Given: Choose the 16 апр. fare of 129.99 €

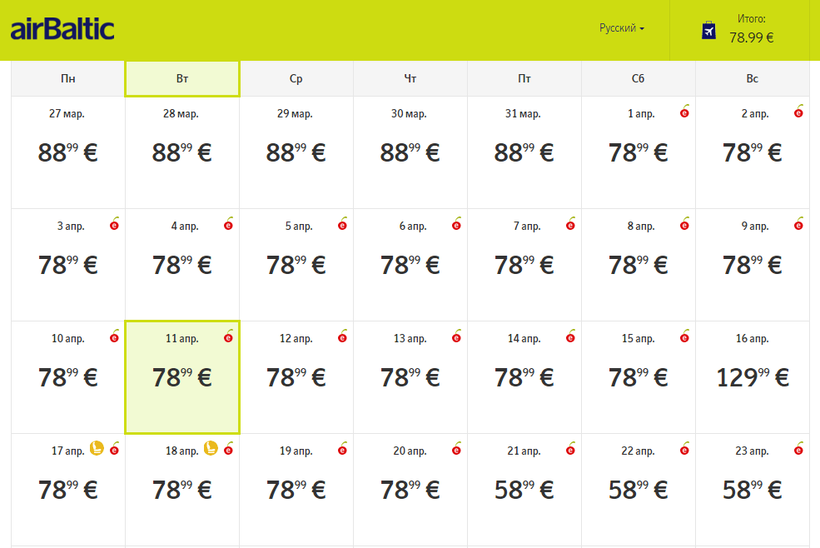Looking at the screenshot, I should [x=752, y=377].
